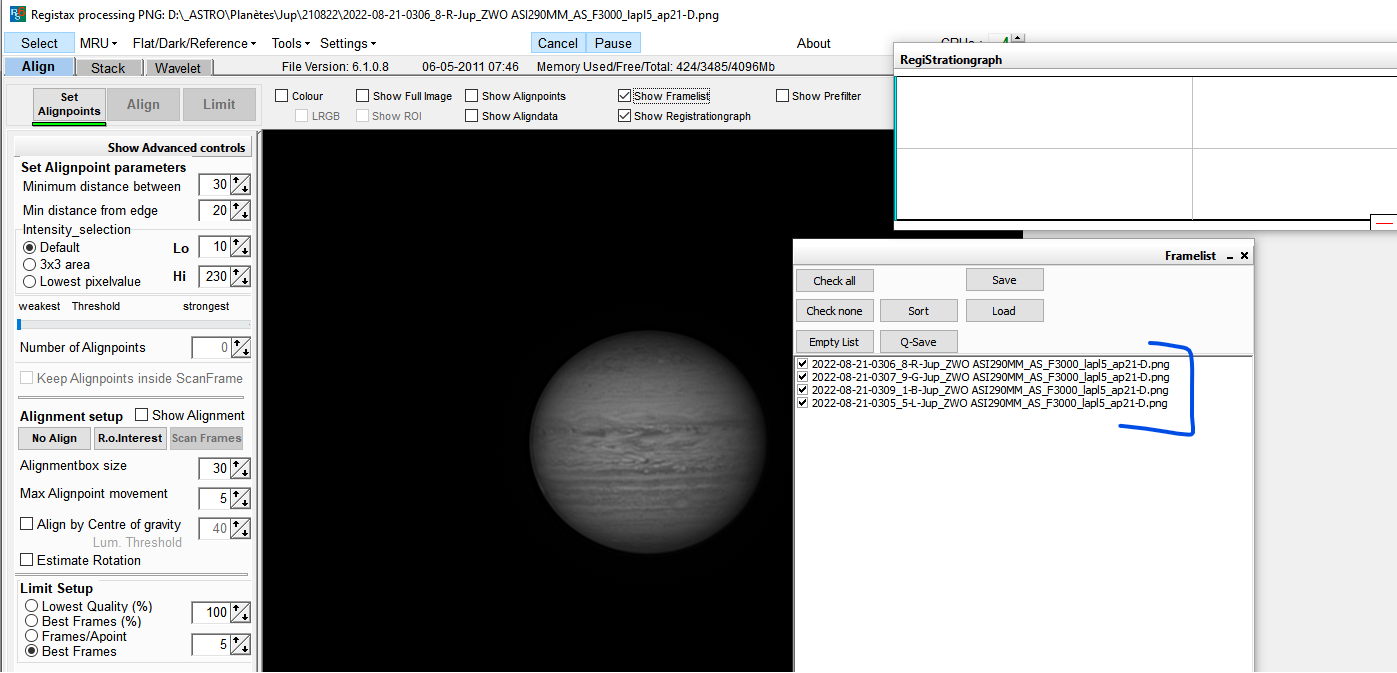Enable Estimate Rotation checkbox
This screenshot has width=1397, height=673.
point(27,560)
